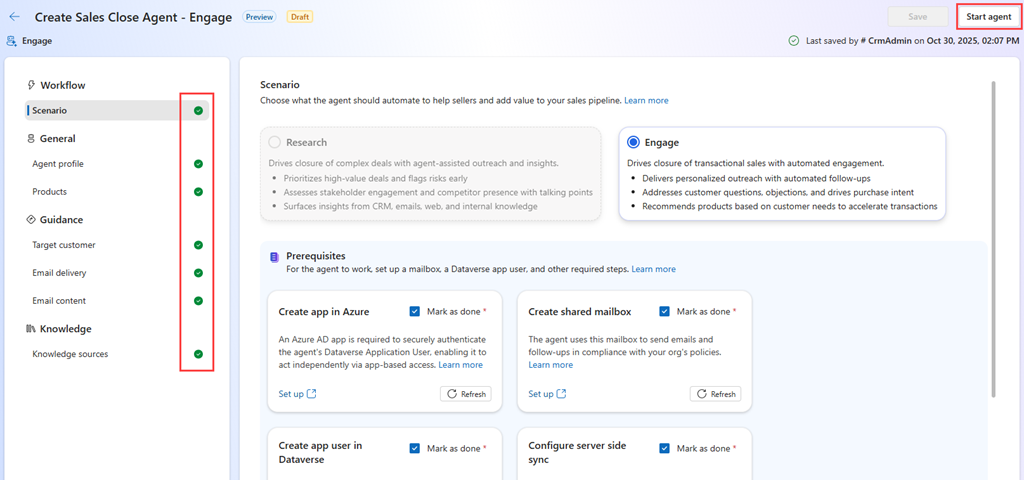Click the Last saved green check icon
Screen dimensions: 1024x480
(793, 40)
